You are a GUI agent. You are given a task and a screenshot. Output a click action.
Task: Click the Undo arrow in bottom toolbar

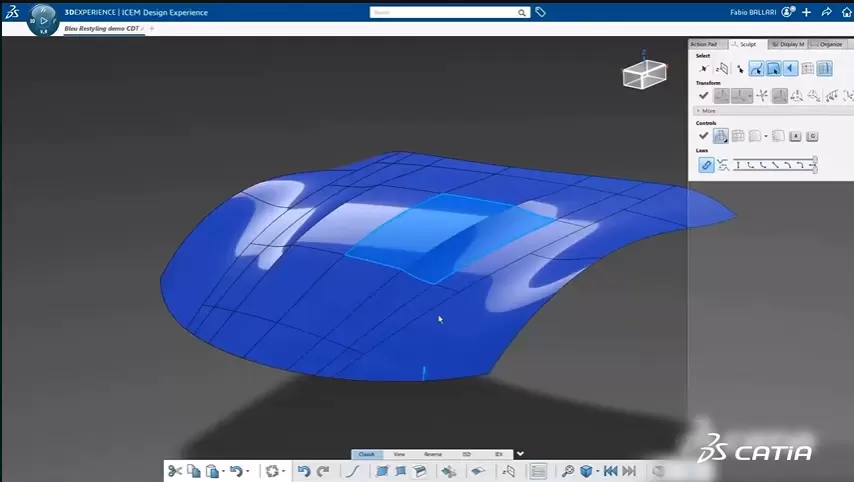tap(304, 471)
